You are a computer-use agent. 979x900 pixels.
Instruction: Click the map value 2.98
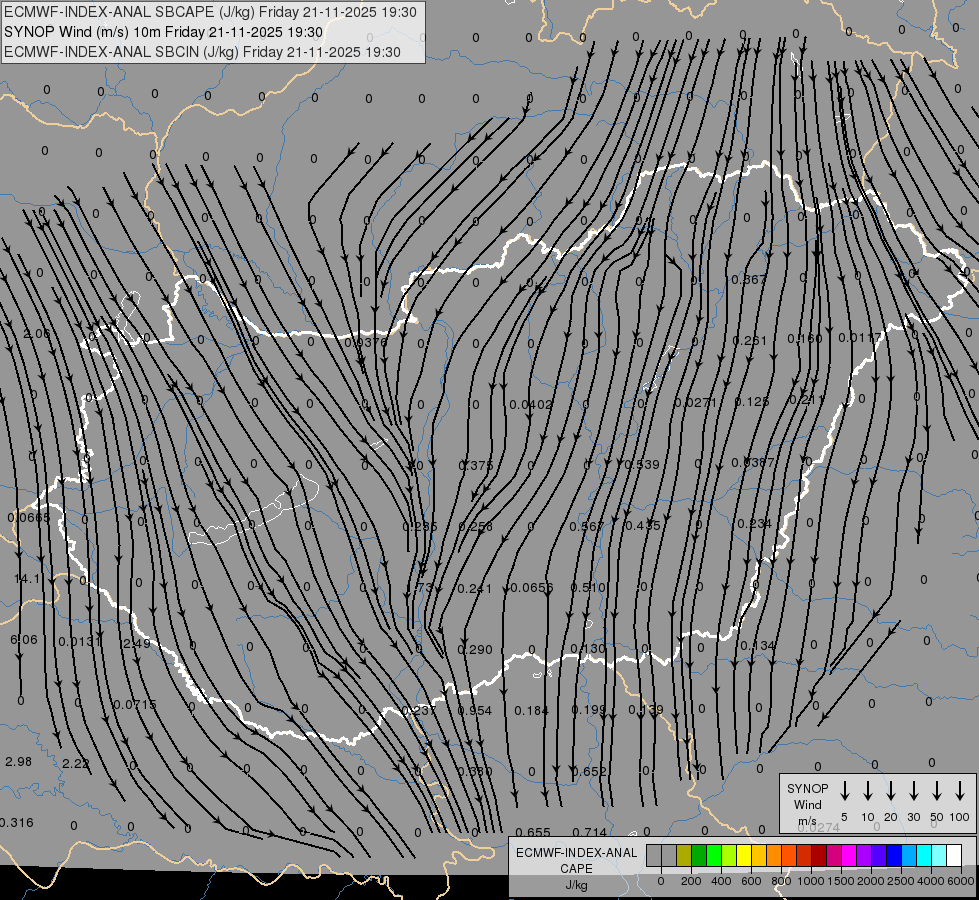coord(18,761)
